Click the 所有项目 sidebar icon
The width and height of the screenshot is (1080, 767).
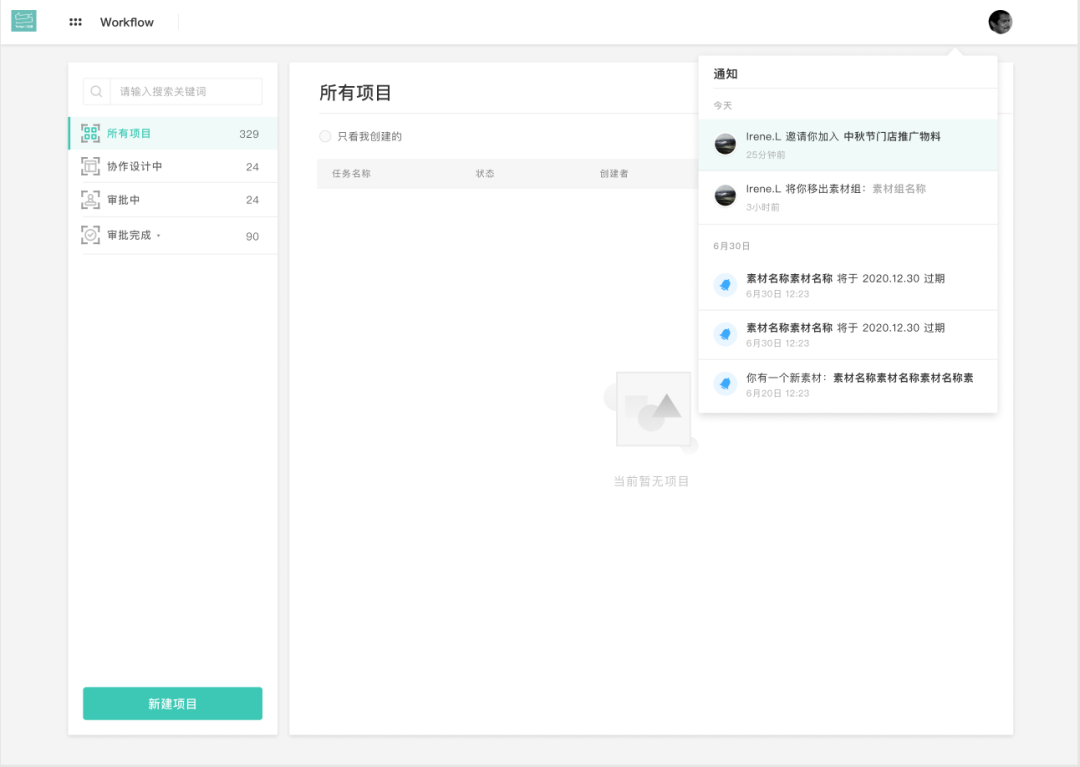click(90, 134)
